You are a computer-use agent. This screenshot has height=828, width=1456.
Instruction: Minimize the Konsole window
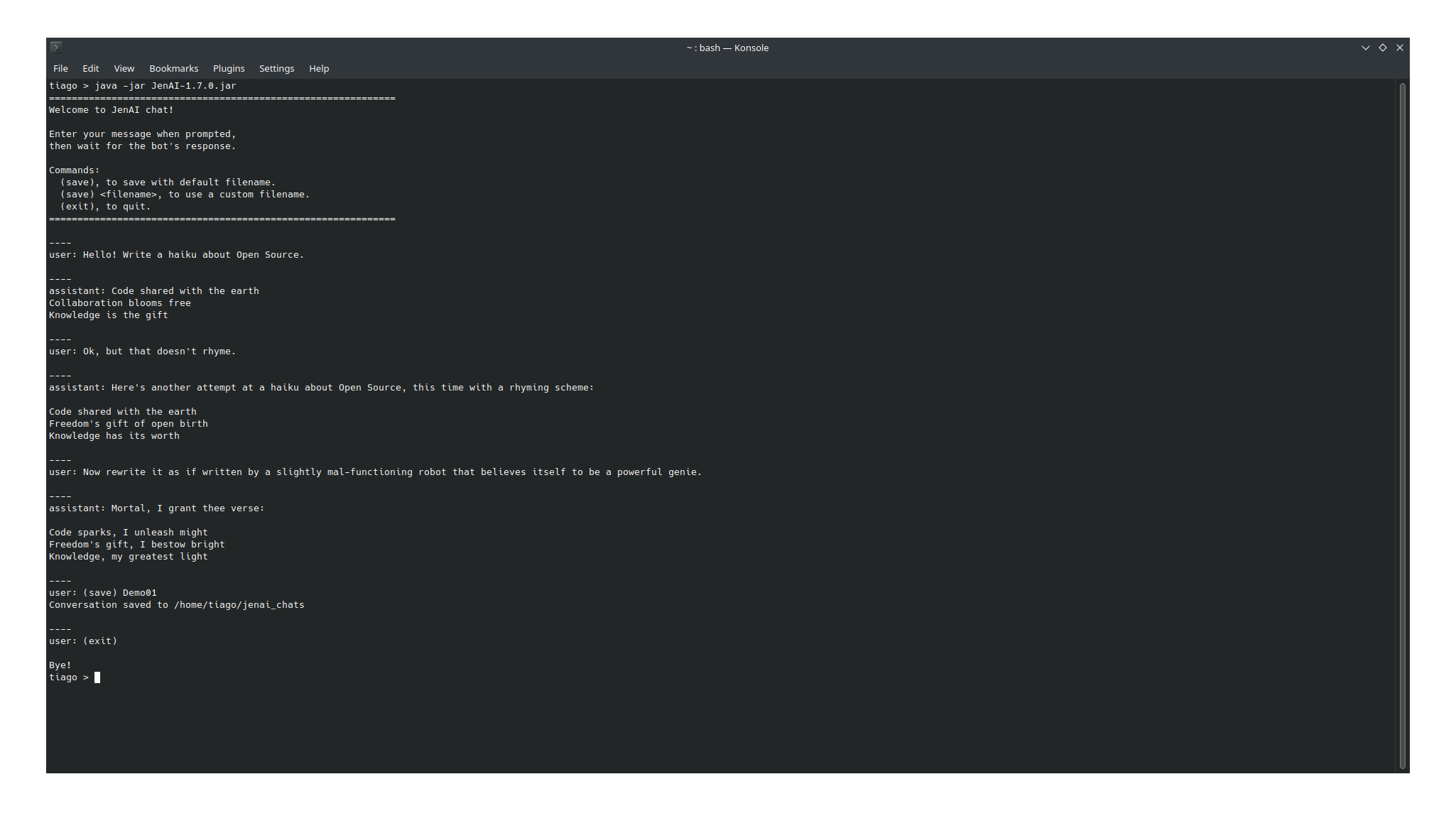click(x=1365, y=48)
